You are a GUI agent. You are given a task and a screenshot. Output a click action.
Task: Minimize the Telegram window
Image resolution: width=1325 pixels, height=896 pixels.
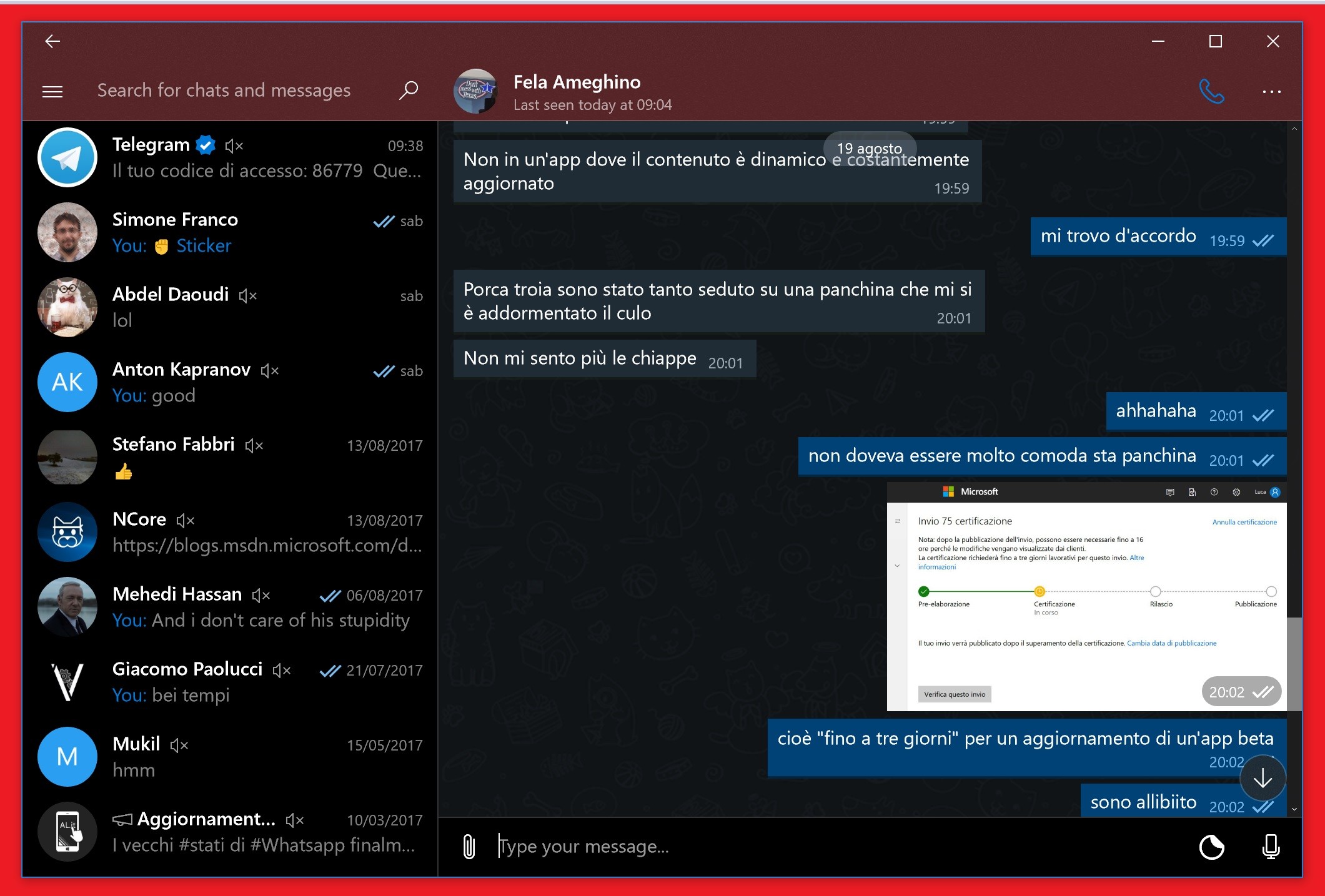(1158, 41)
